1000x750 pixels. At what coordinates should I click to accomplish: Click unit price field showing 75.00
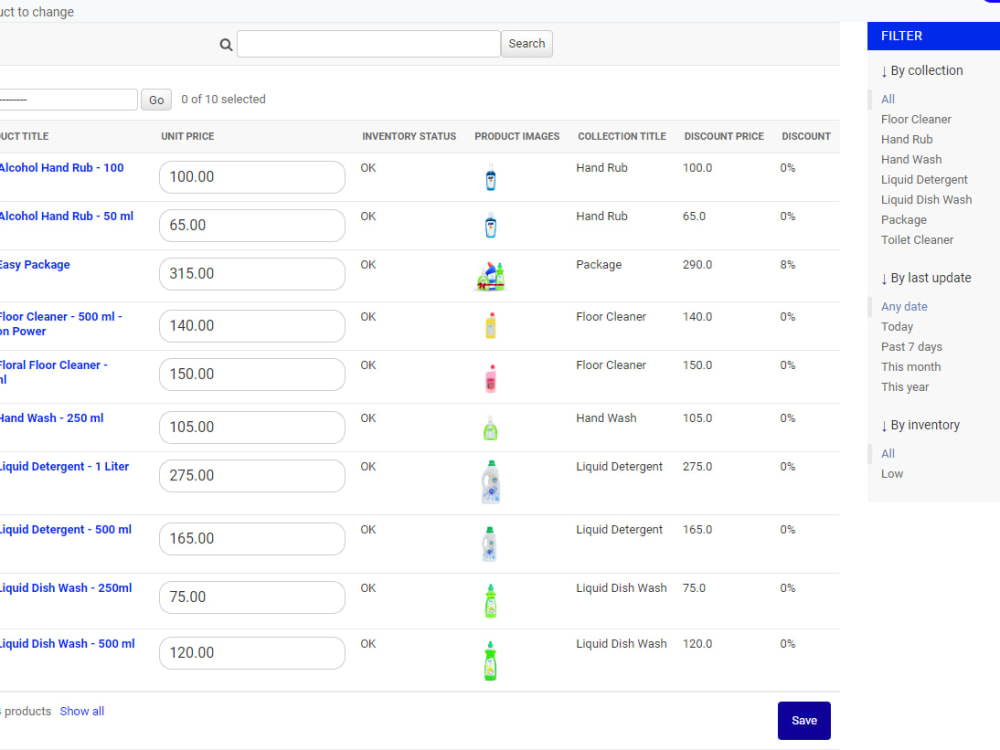click(252, 598)
